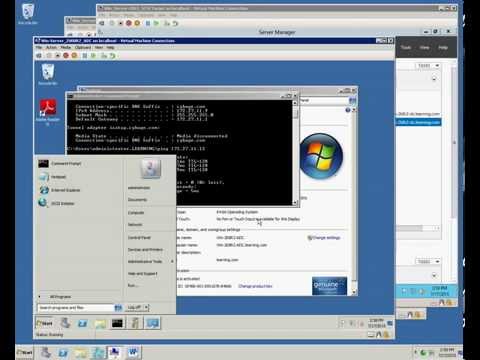Click orange Shut Down icon in rear VM window toolbar
The image size is (480, 360).
point(137,23)
